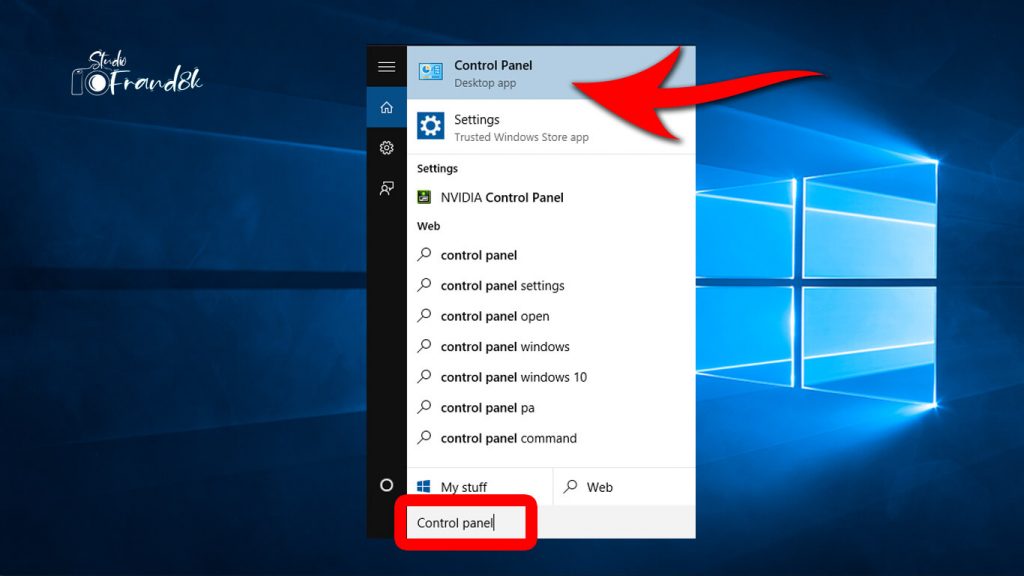This screenshot has width=1024, height=576.
Task: Click the Settings store app gear icon
Action: [430, 127]
